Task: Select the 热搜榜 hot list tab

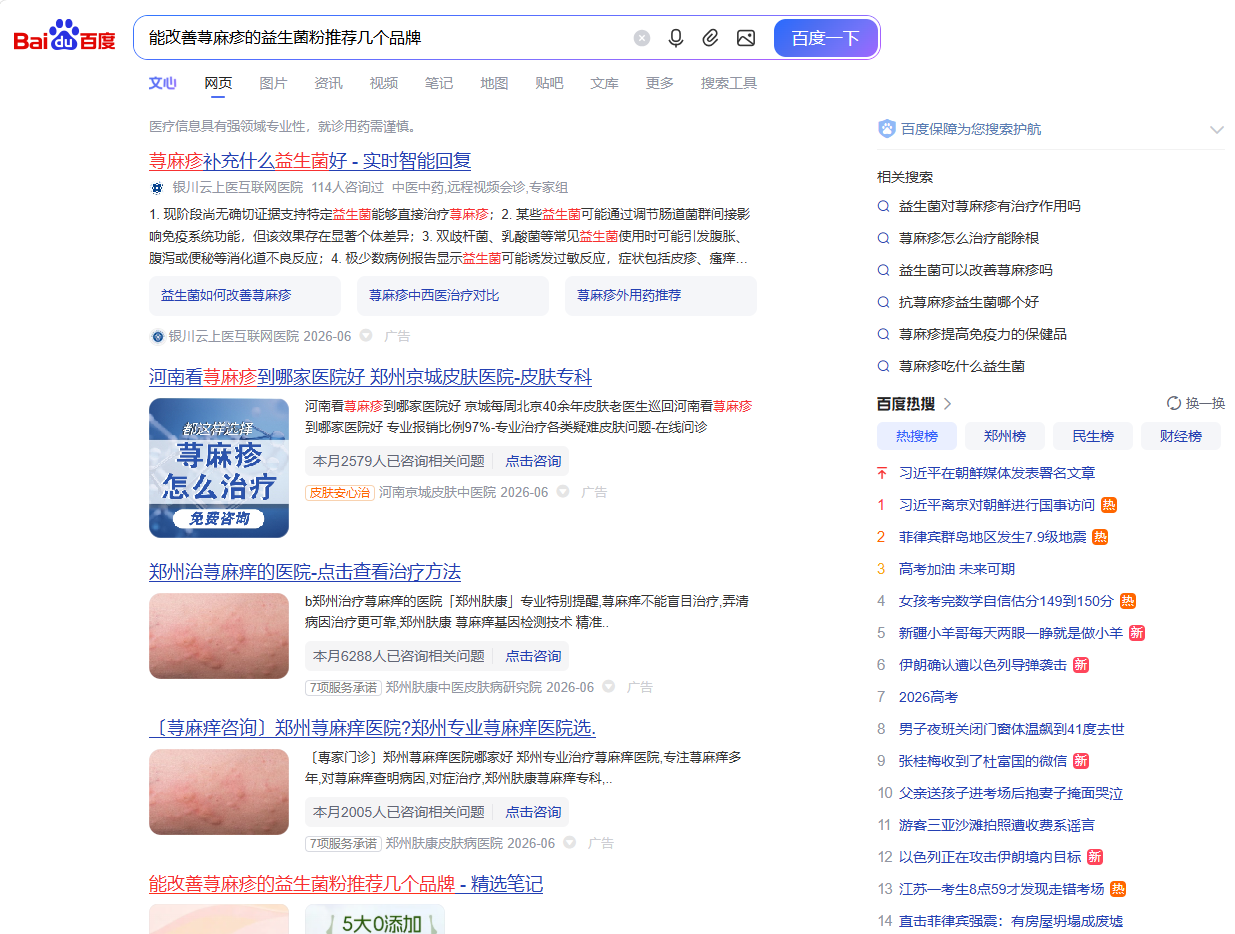Action: tap(917, 436)
